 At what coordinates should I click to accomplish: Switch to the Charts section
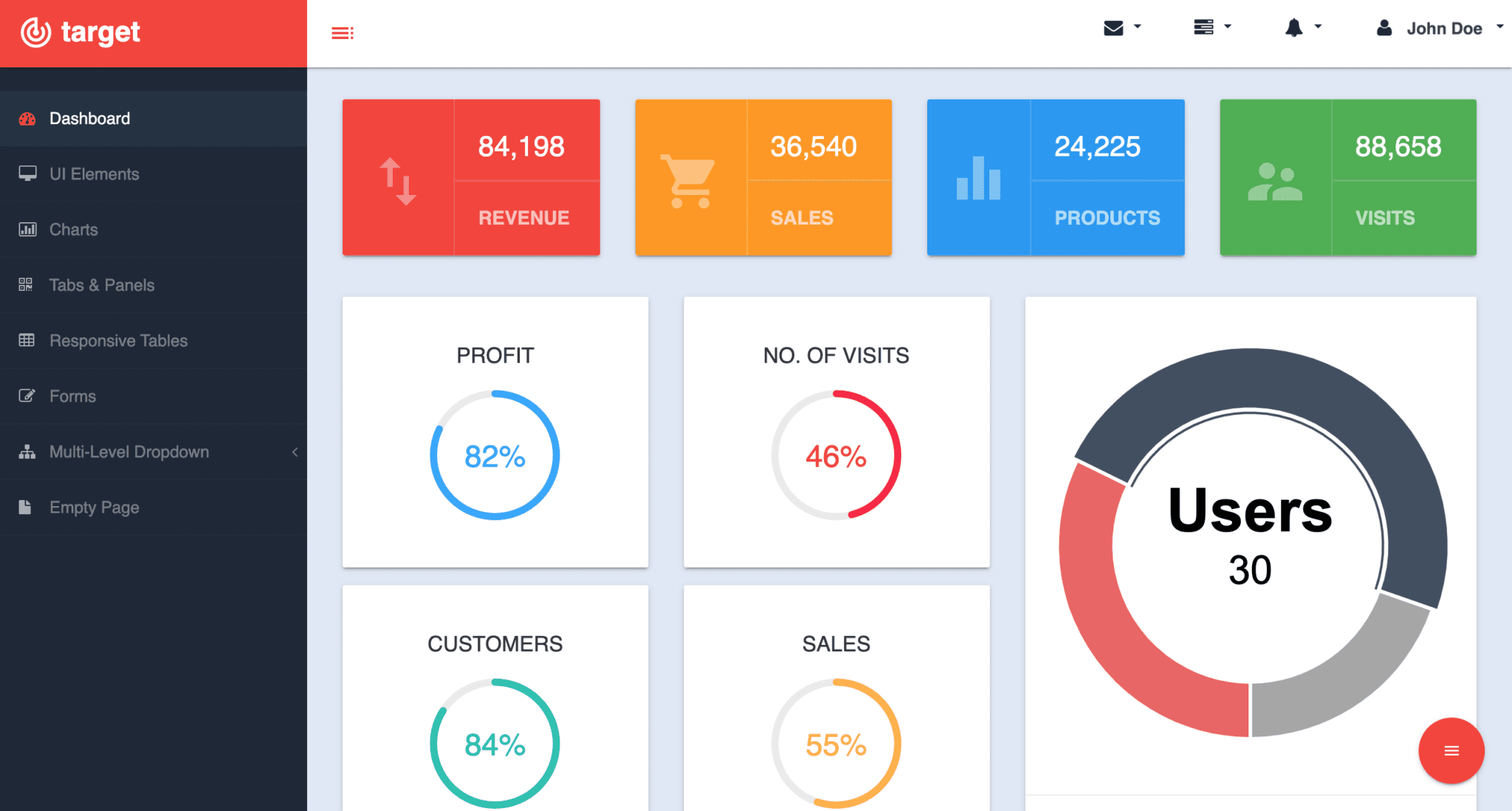pos(73,229)
